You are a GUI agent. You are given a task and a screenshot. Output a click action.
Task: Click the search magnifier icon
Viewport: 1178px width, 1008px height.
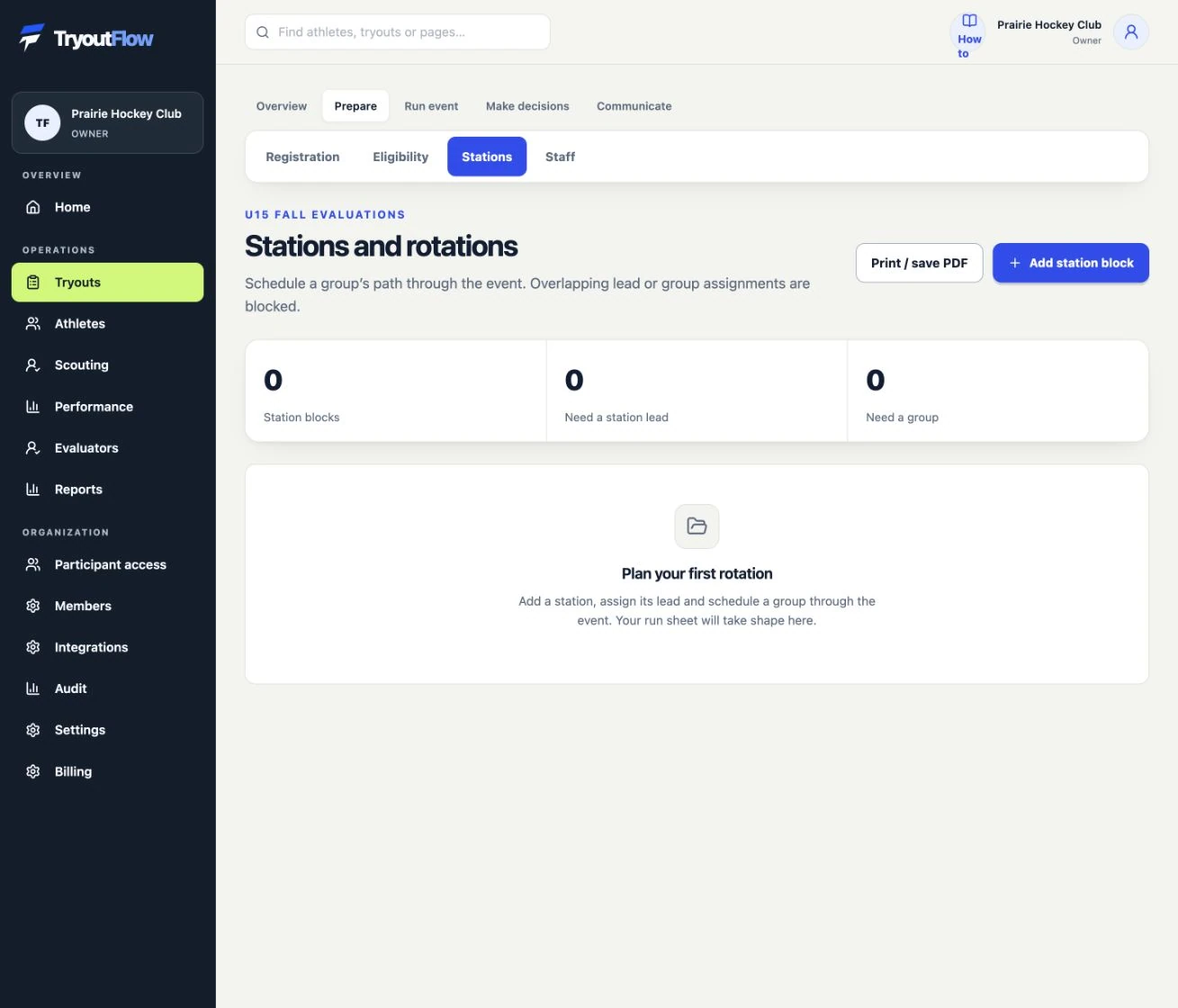(x=263, y=32)
